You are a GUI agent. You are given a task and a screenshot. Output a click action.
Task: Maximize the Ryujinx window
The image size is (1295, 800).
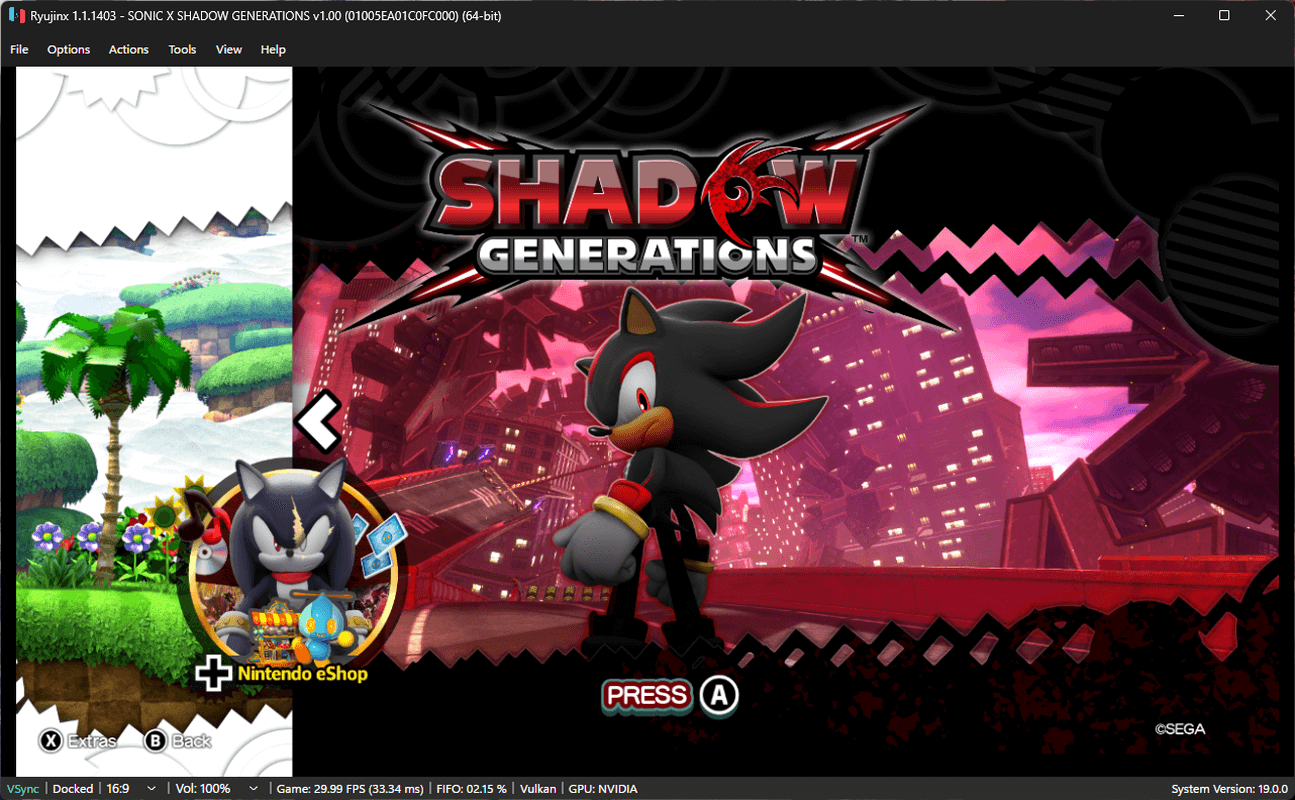click(1224, 16)
